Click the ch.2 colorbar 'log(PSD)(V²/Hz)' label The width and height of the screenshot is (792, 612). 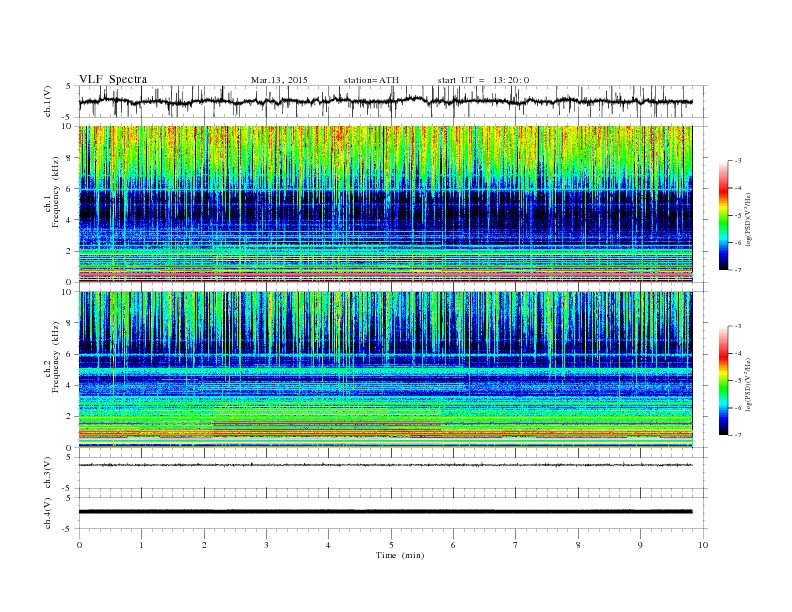[748, 384]
